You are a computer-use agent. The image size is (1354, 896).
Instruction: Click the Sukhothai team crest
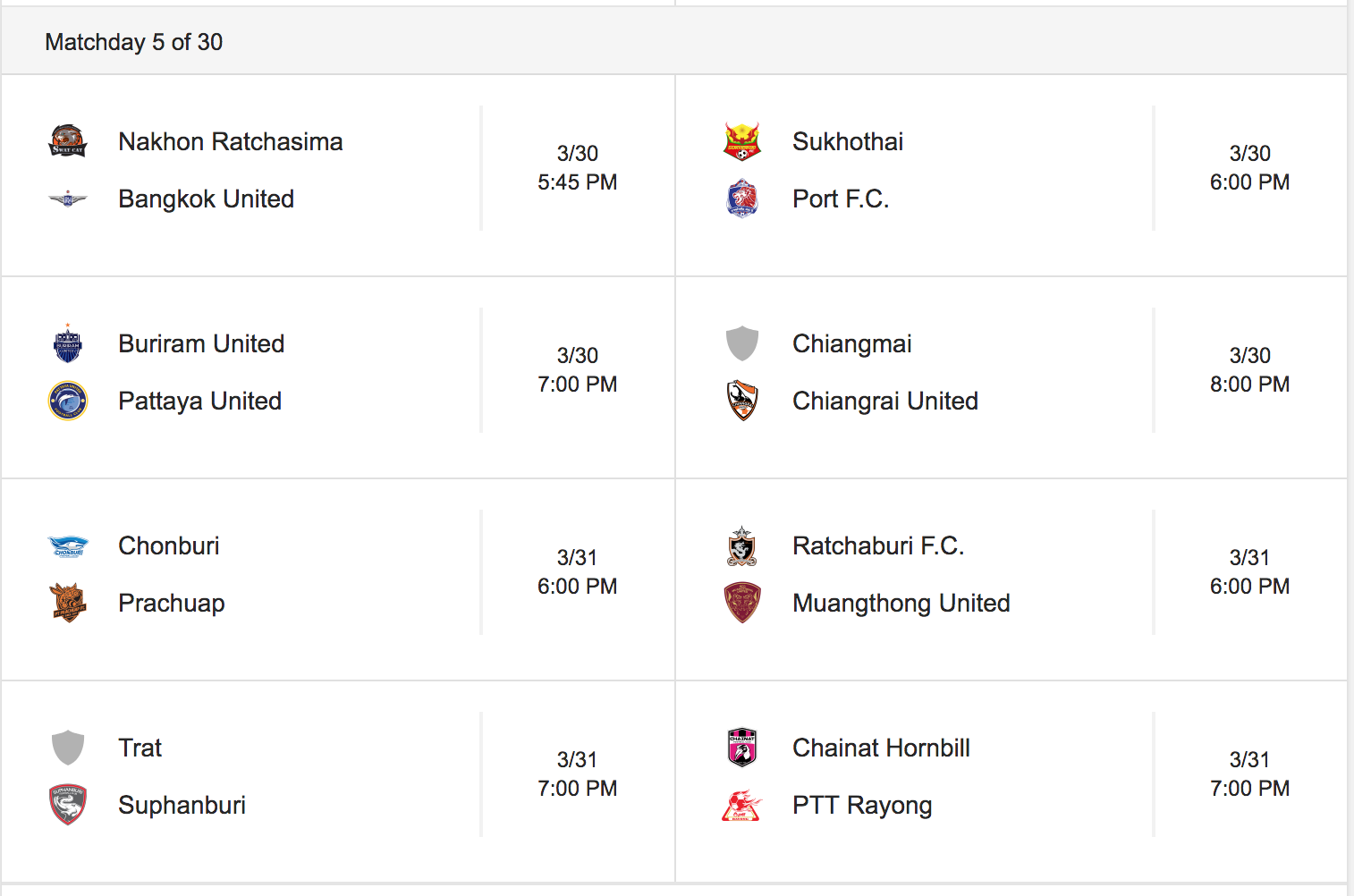[x=742, y=141]
